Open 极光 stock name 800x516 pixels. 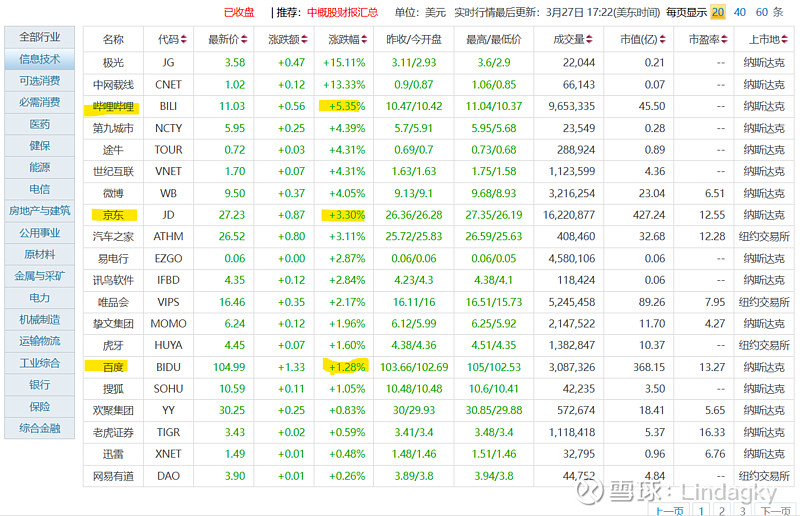click(113, 63)
